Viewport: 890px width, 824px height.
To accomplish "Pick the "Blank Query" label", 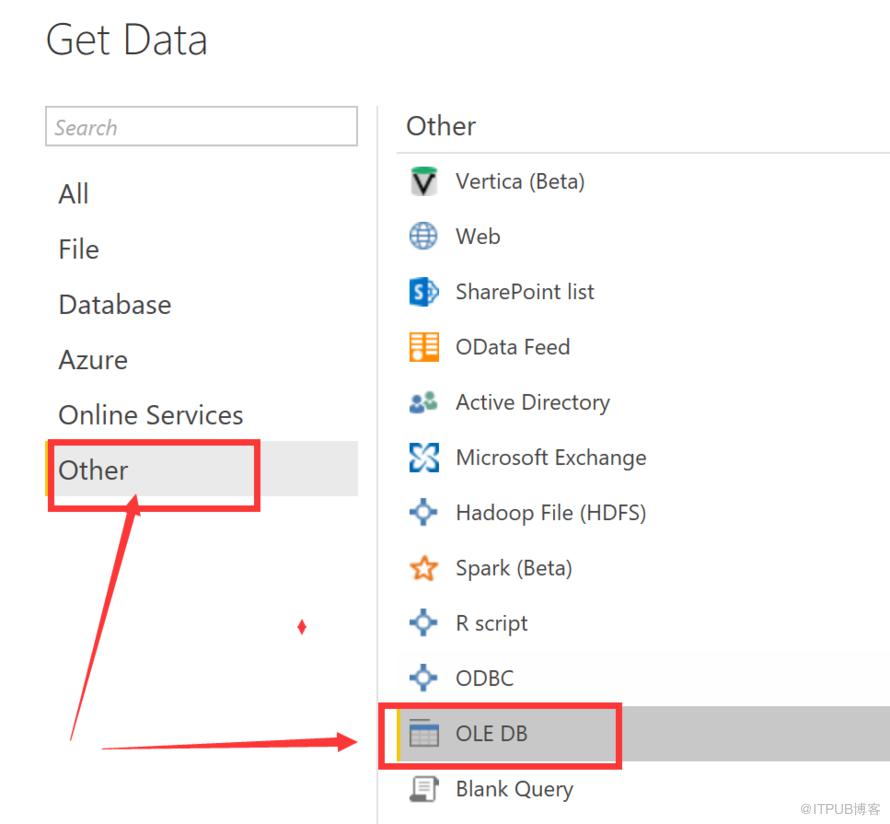I will tap(514, 788).
